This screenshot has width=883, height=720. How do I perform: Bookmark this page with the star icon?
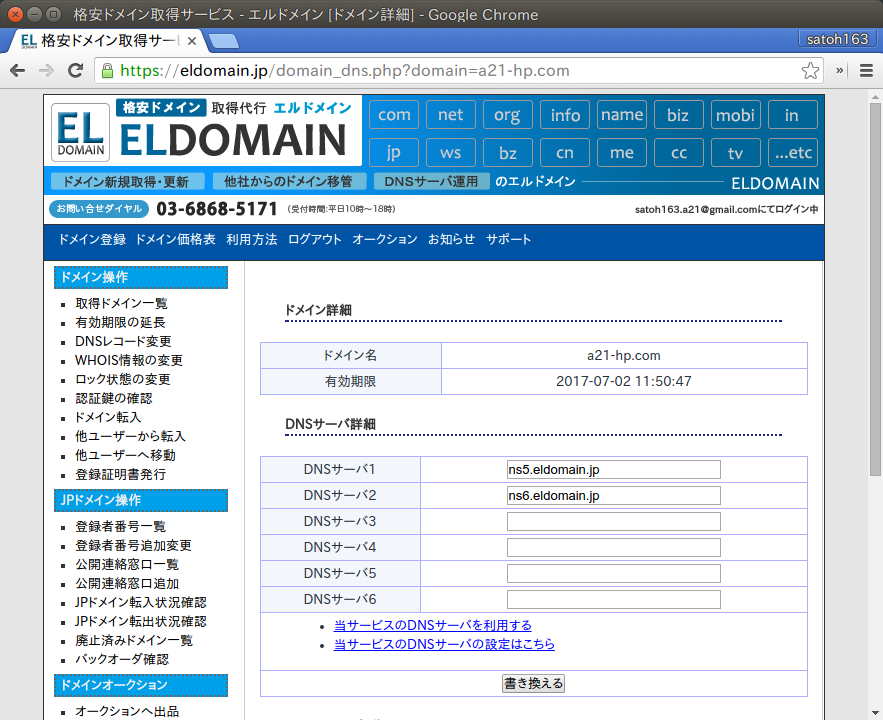[x=810, y=70]
